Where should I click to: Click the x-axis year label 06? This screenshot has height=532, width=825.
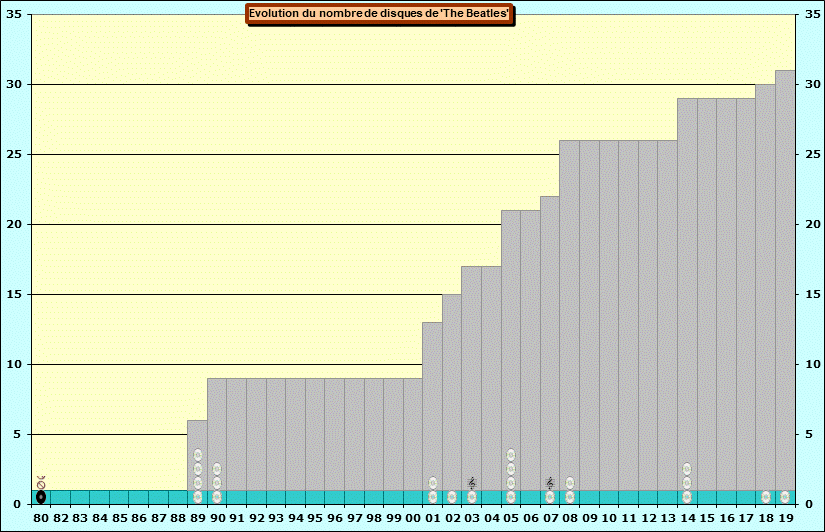[530, 518]
